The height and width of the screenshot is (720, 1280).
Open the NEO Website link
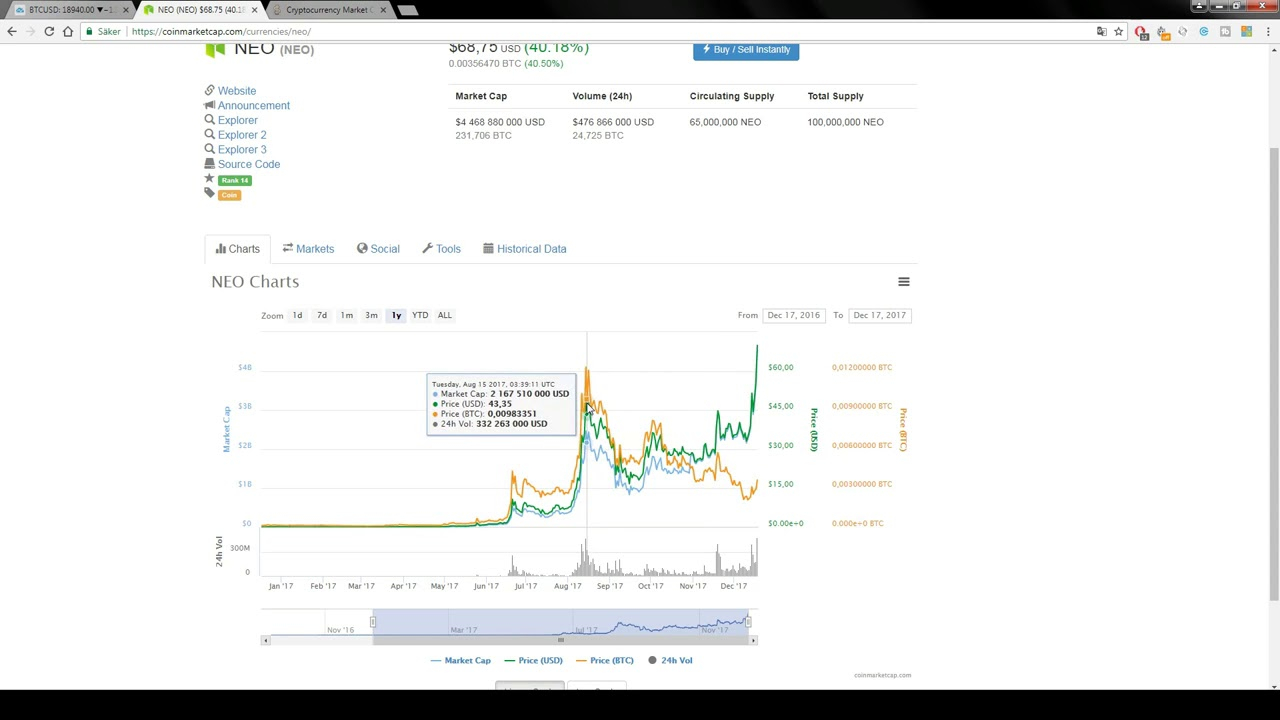(237, 91)
